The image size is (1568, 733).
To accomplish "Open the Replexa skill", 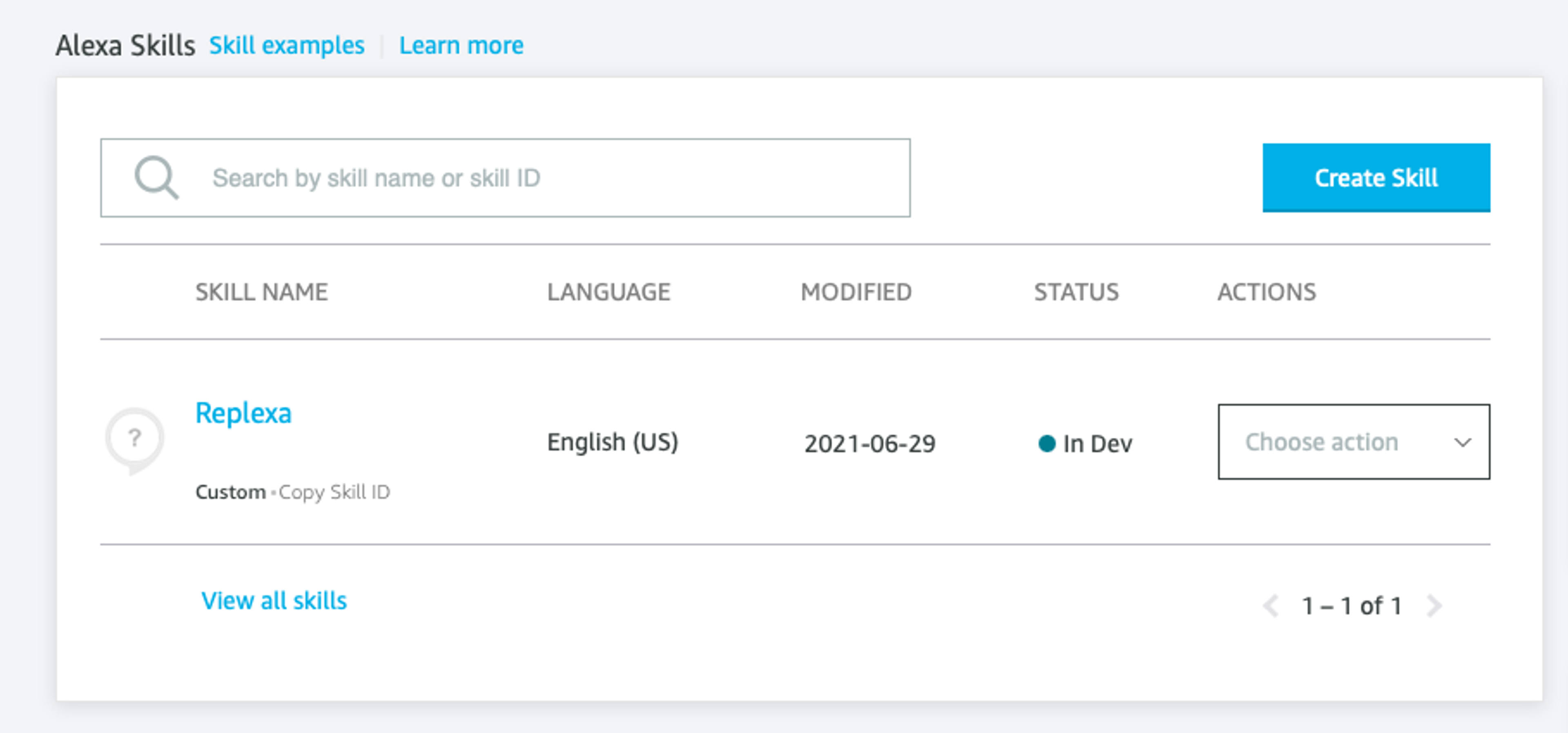I will [243, 413].
